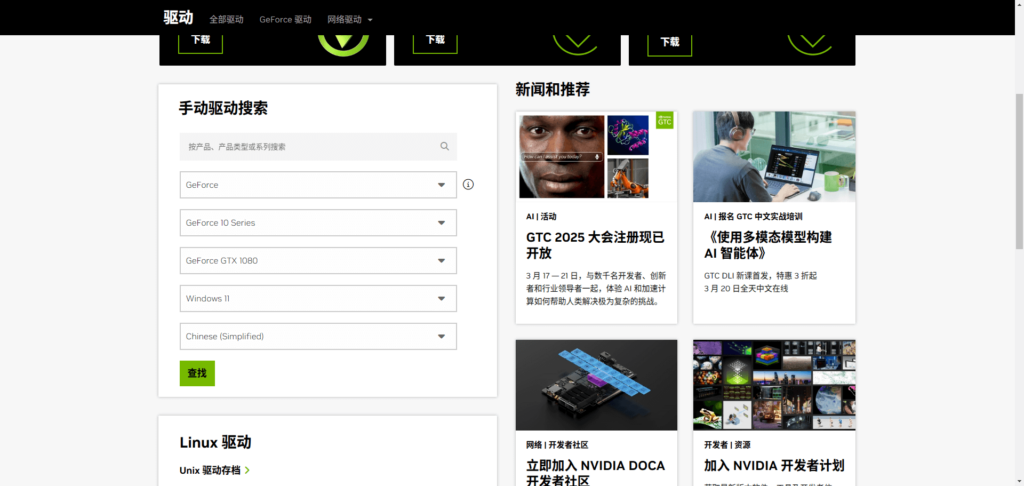Click the AI | 报名 GTC 中文实战培训 tag

753,216
